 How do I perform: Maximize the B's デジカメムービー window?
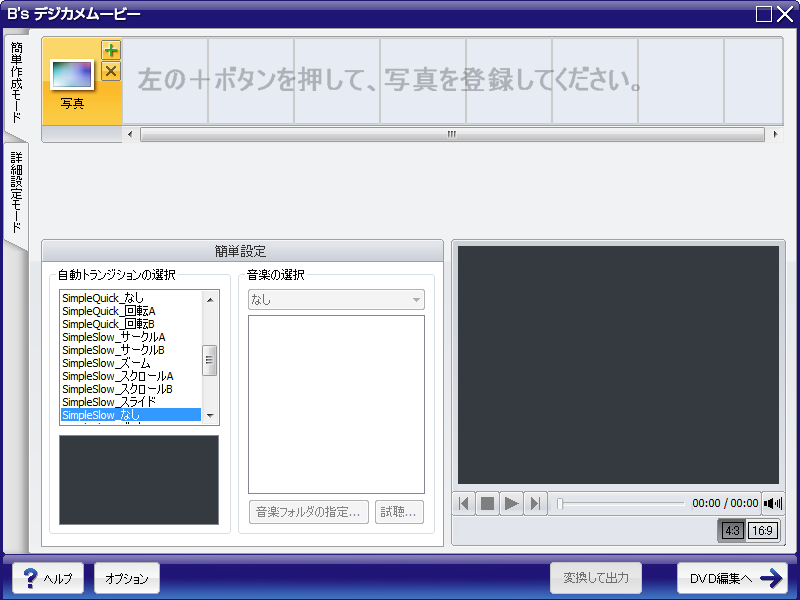pos(764,14)
